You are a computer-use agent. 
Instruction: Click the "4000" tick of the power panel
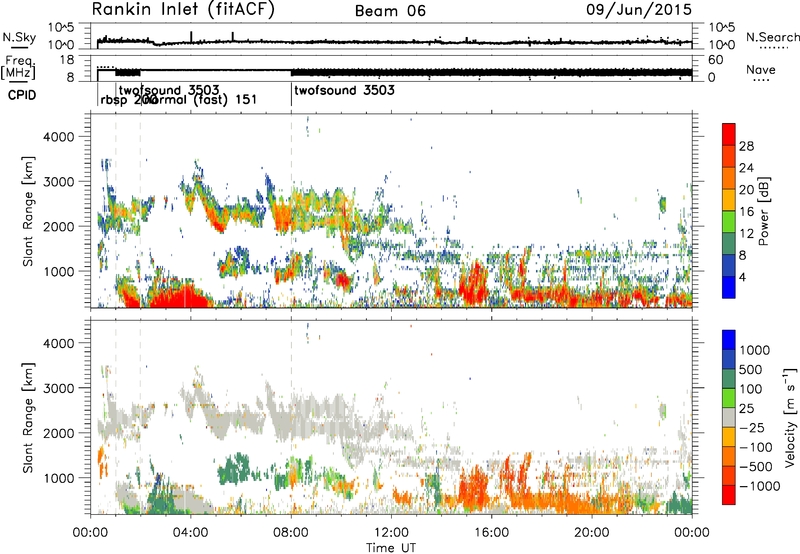59,137
